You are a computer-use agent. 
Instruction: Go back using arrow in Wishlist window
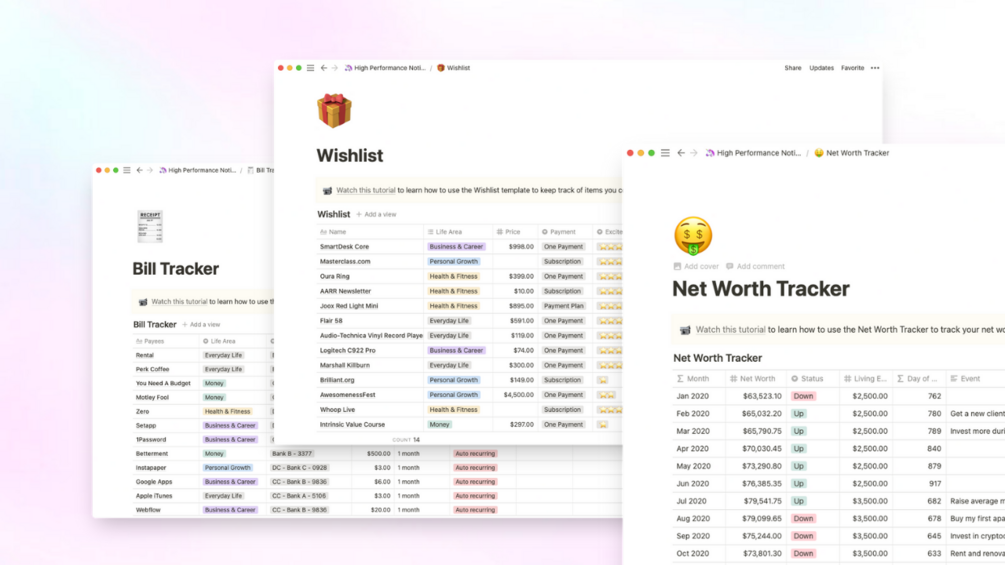pos(324,68)
